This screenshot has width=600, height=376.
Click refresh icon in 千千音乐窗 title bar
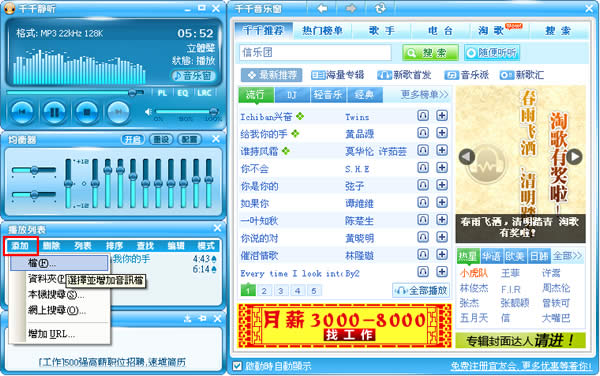tap(380, 8)
